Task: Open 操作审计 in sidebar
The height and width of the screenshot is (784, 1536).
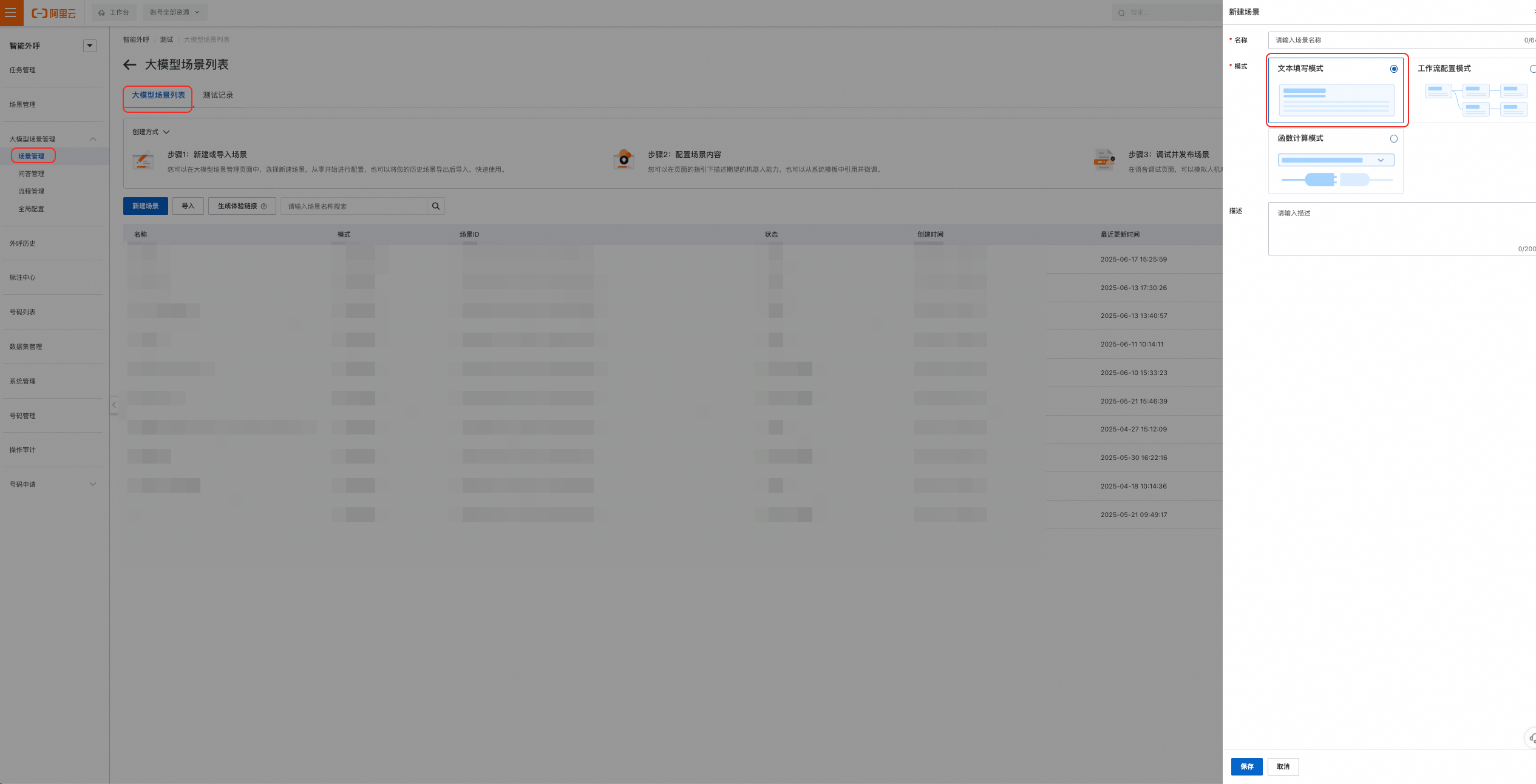Action: pos(22,450)
